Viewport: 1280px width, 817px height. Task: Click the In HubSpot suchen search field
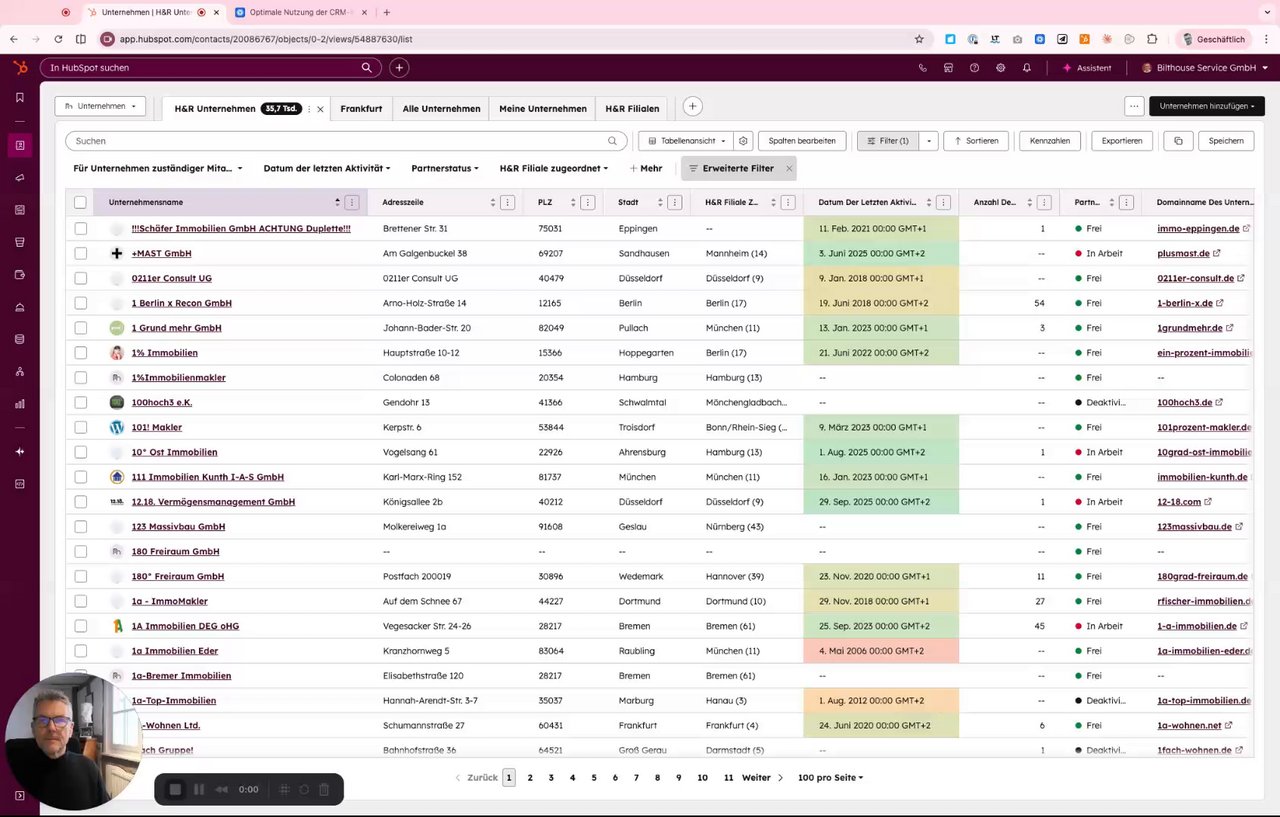tap(210, 68)
